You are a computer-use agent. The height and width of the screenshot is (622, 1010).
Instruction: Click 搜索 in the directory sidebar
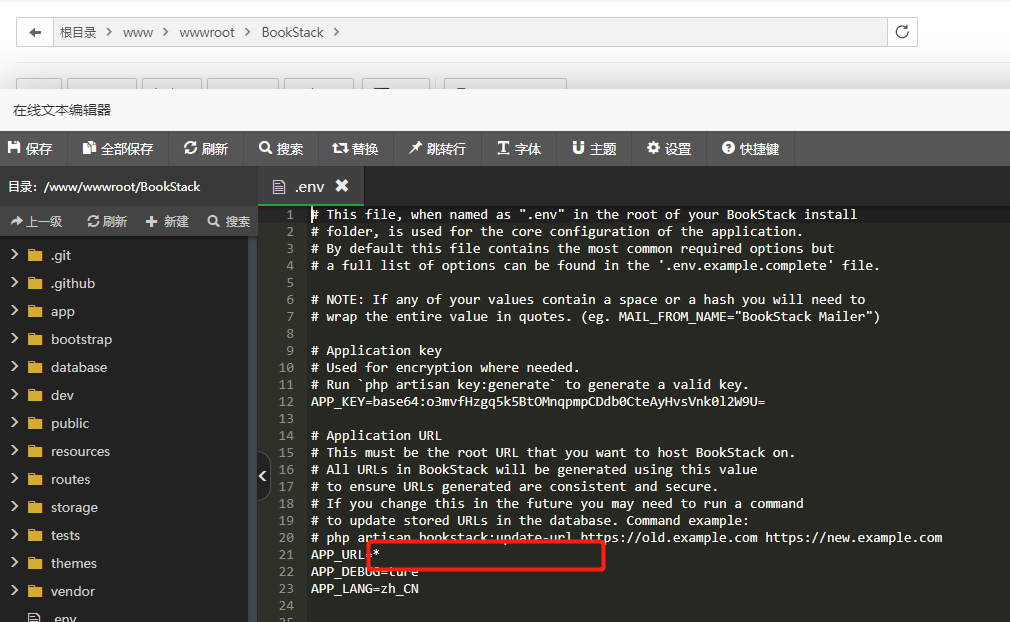click(229, 221)
